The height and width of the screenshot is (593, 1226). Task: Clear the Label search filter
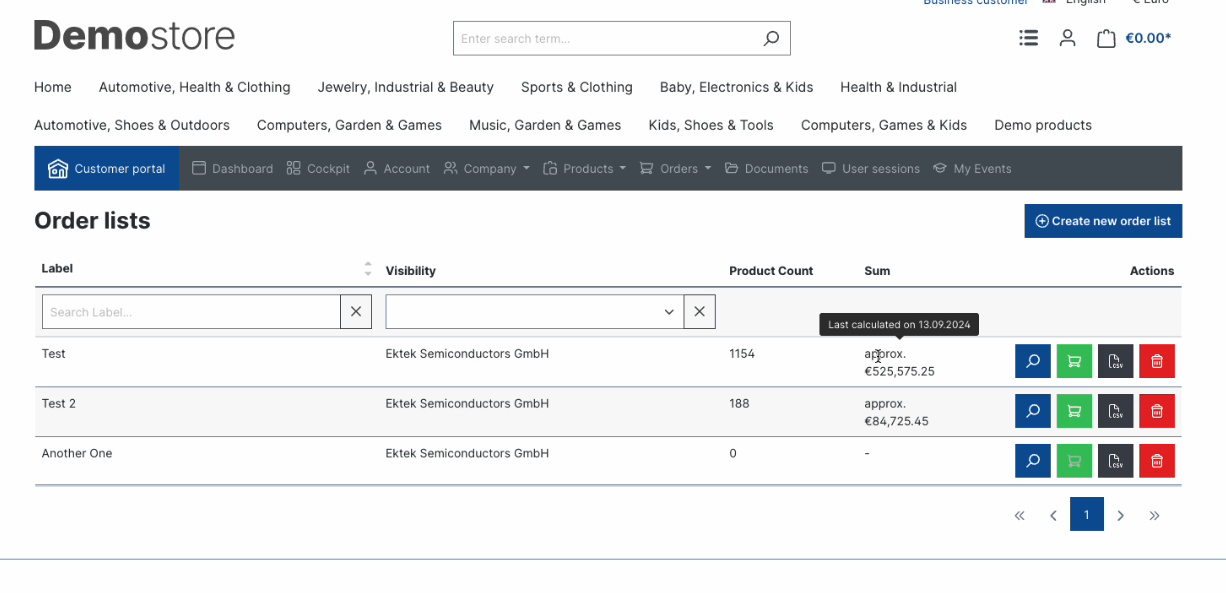coord(356,312)
